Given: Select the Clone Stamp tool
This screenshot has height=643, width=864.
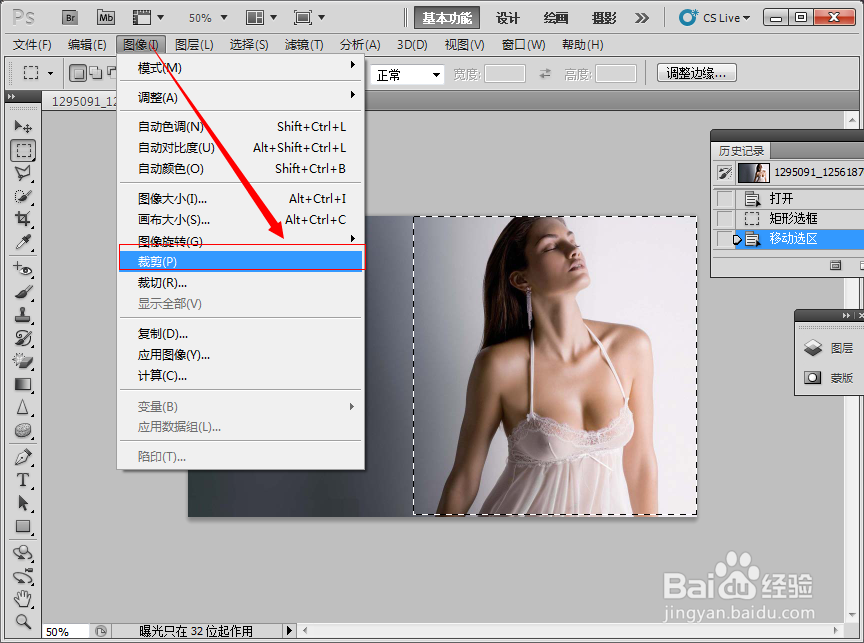Looking at the screenshot, I should coord(23,314).
